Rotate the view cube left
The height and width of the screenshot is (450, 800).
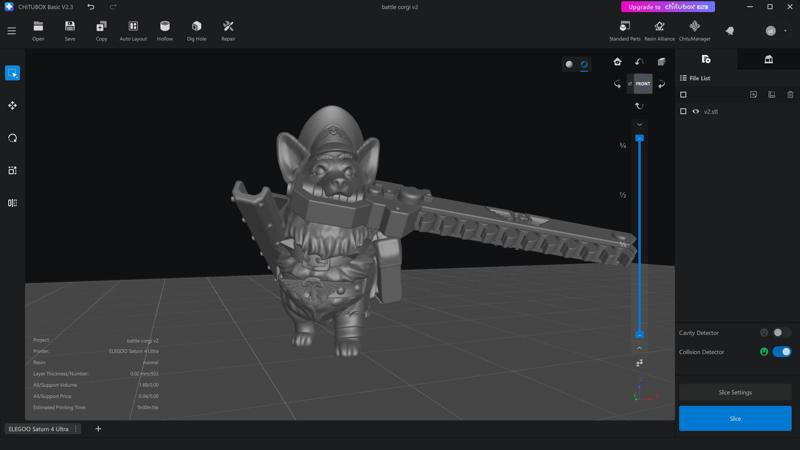click(617, 84)
